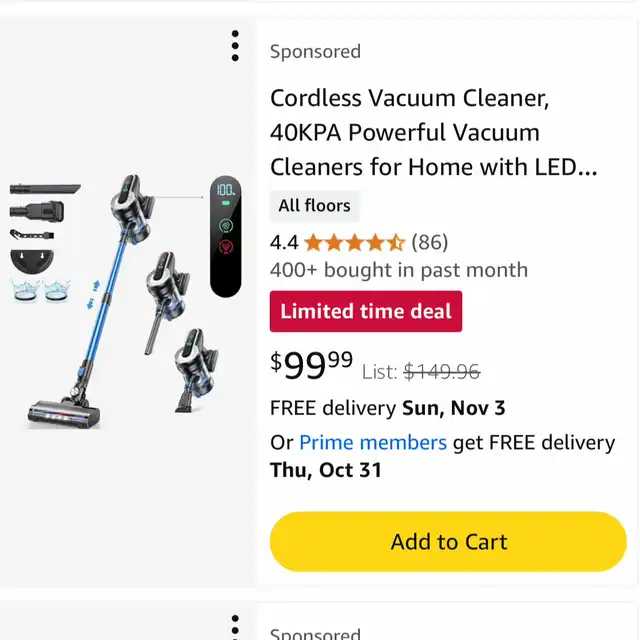The height and width of the screenshot is (640, 640).
Task: Open the three-dot menu of the next listing
Action: point(235,628)
